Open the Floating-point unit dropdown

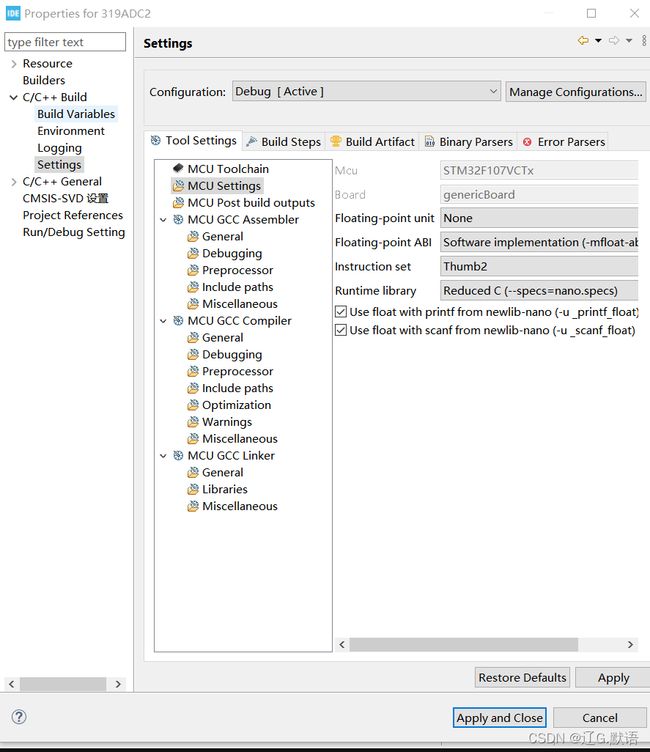point(539,218)
